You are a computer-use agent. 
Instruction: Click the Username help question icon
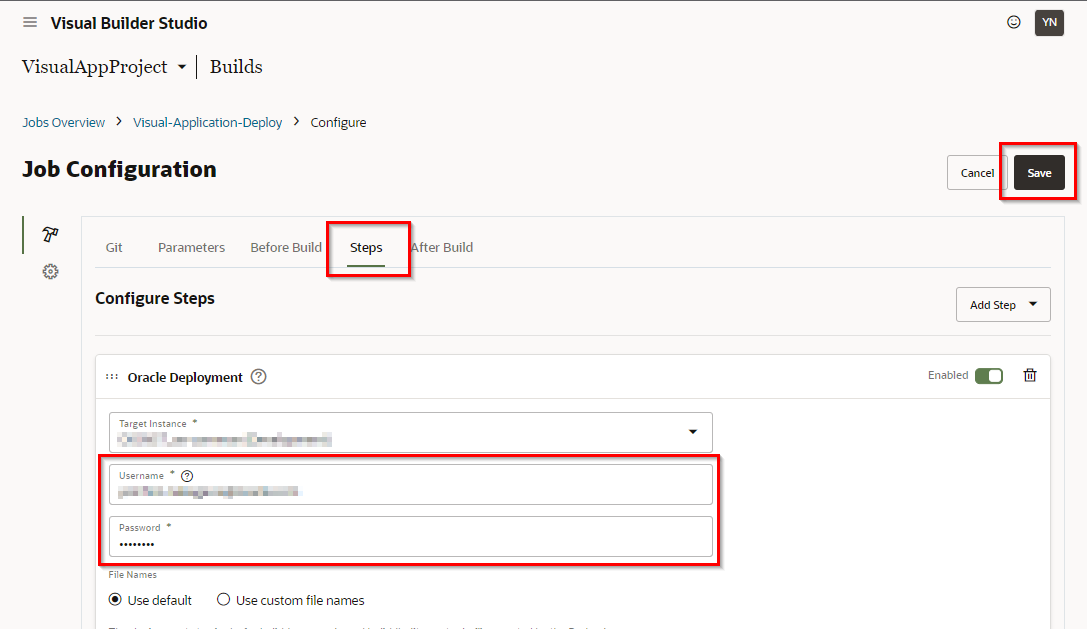pos(186,476)
